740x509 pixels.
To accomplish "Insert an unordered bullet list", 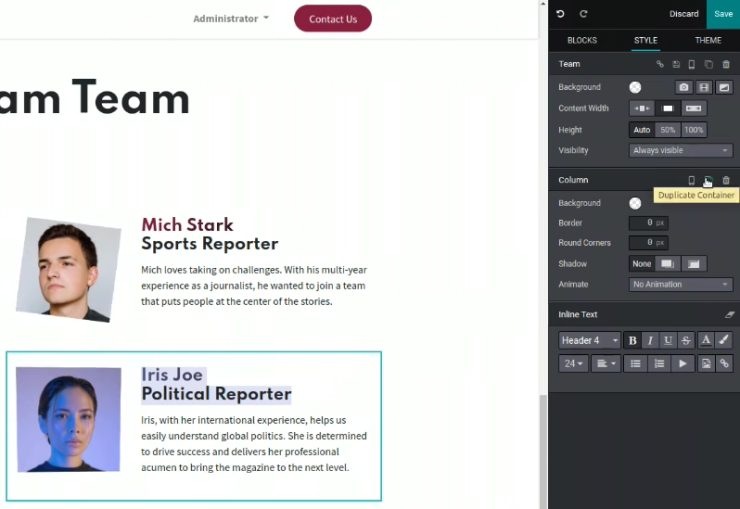I will [635, 364].
